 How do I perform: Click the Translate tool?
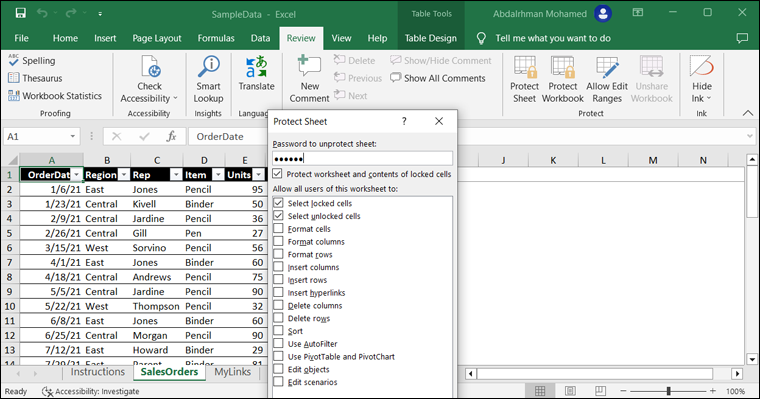coord(256,73)
